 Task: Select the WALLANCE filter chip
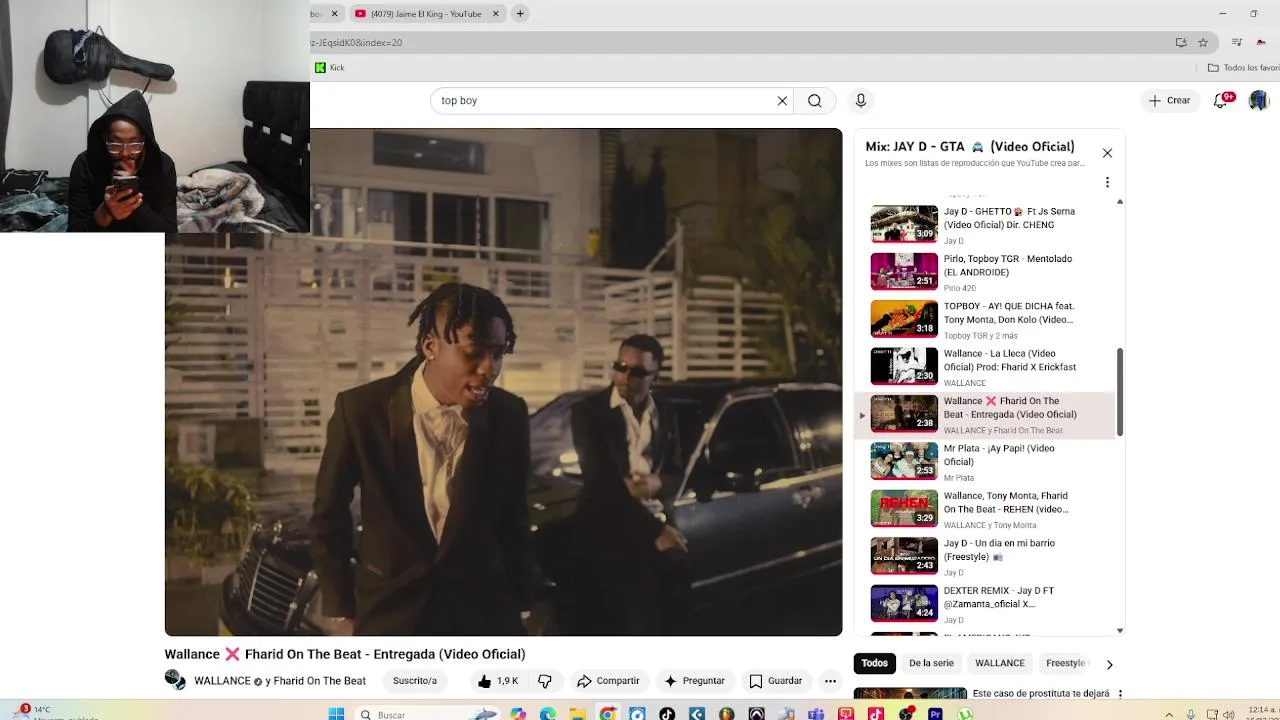tap(1000, 663)
